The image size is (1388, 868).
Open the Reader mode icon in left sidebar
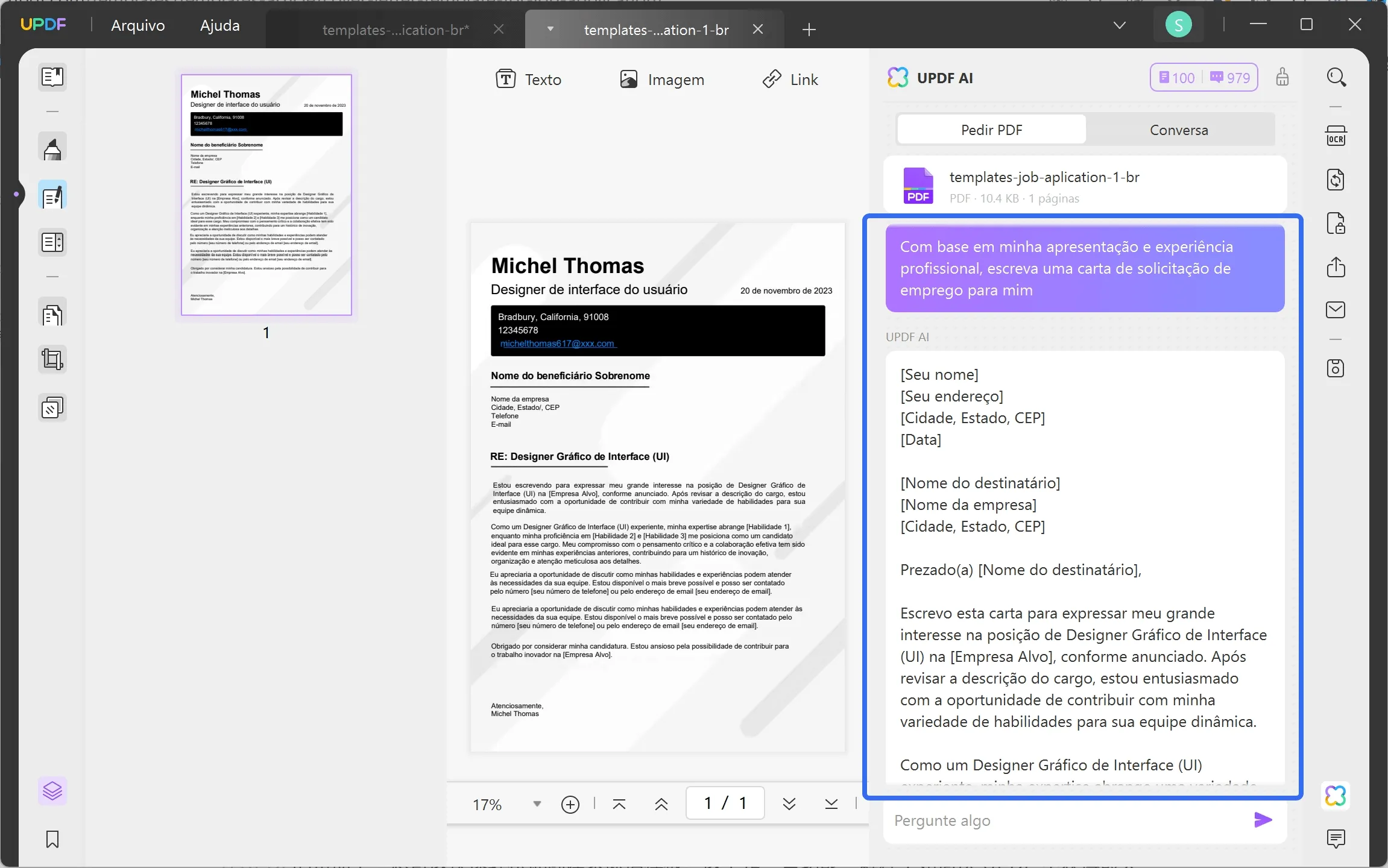coord(52,77)
